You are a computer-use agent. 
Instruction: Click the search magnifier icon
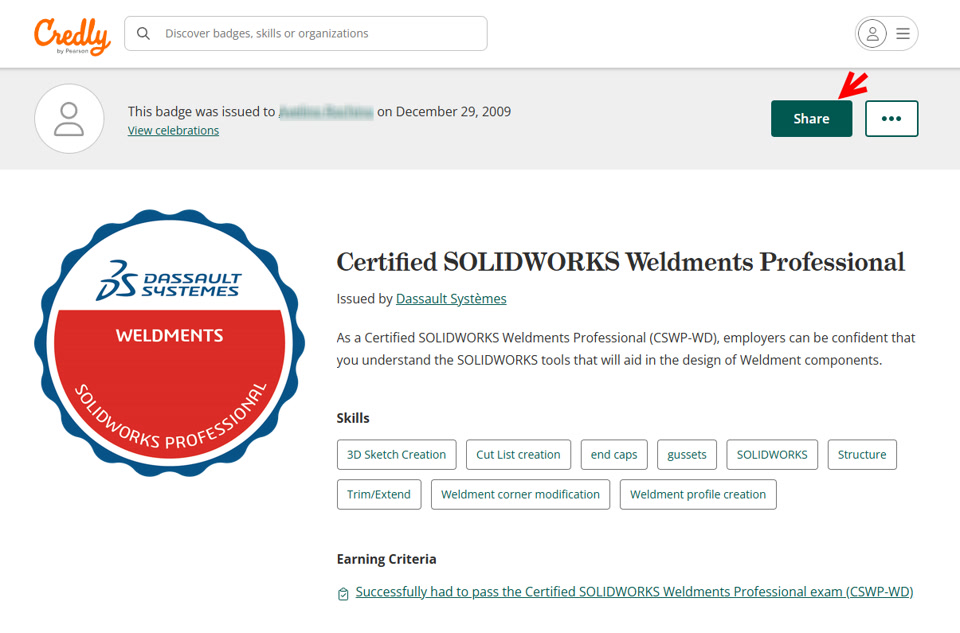(x=144, y=33)
